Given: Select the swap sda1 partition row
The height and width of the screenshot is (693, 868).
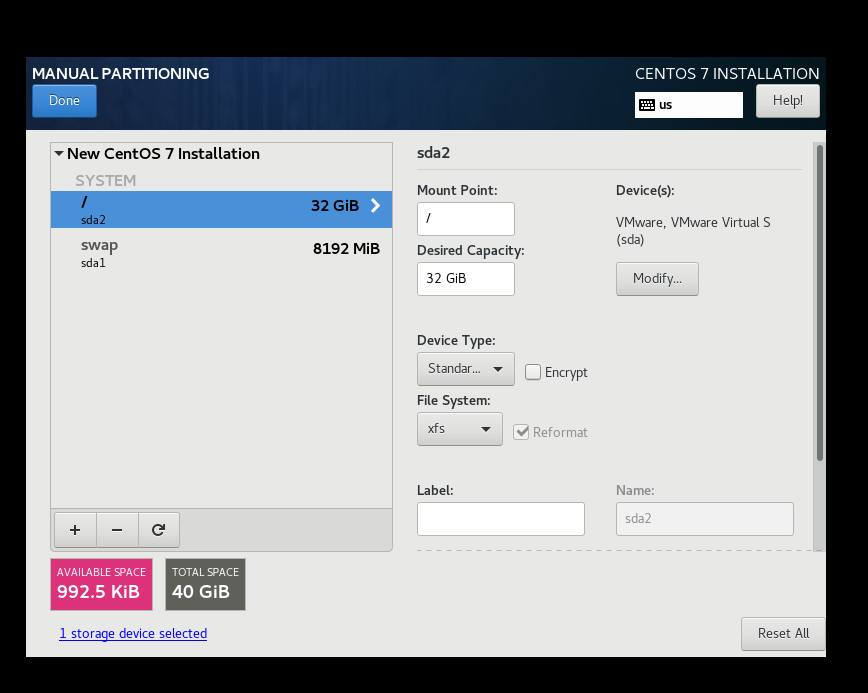Looking at the screenshot, I should [221, 253].
